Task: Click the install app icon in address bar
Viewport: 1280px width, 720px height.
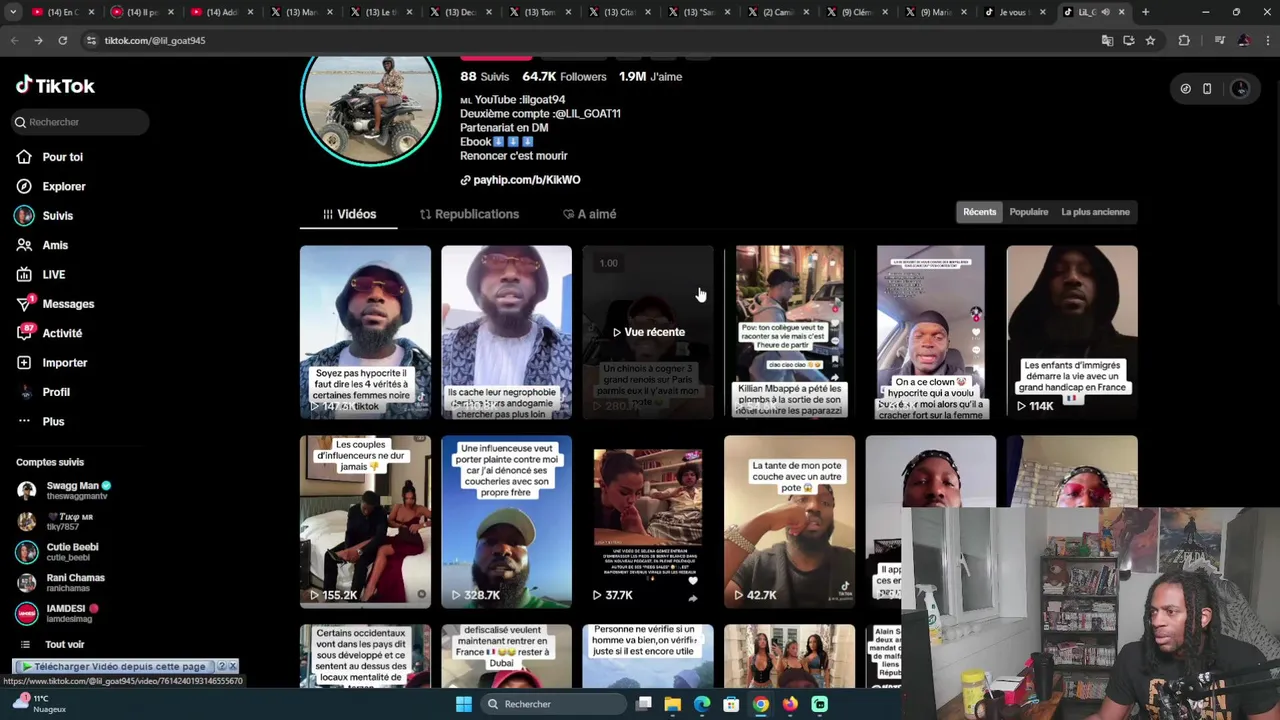Action: click(1129, 40)
